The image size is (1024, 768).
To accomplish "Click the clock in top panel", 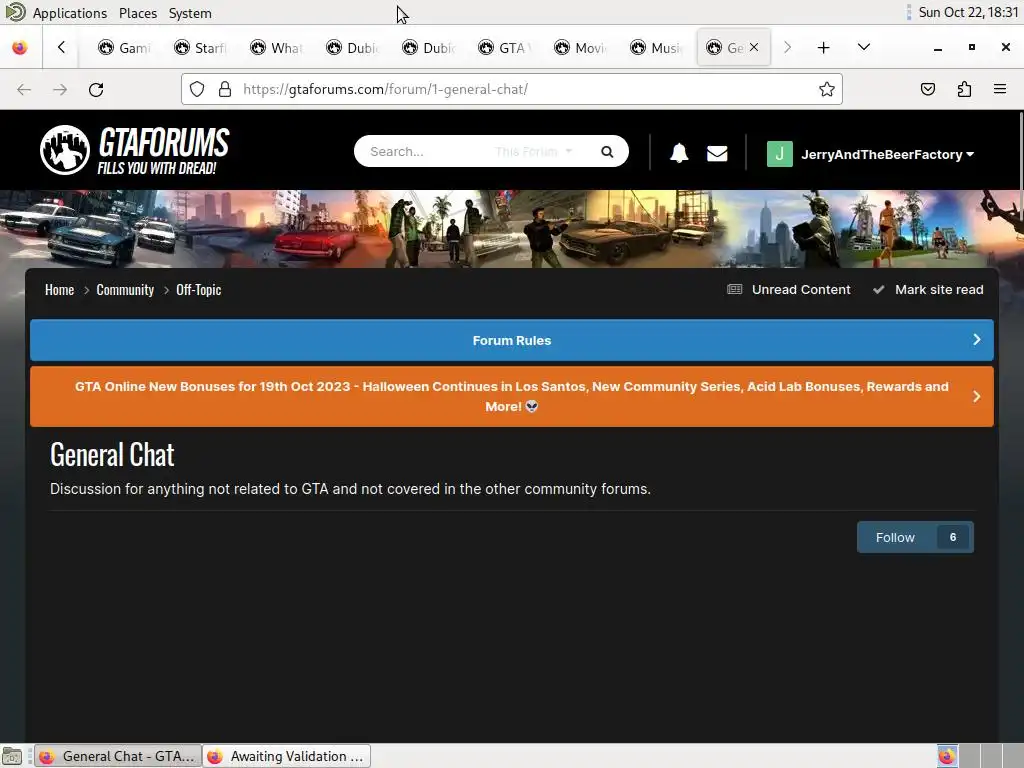I will (968, 12).
